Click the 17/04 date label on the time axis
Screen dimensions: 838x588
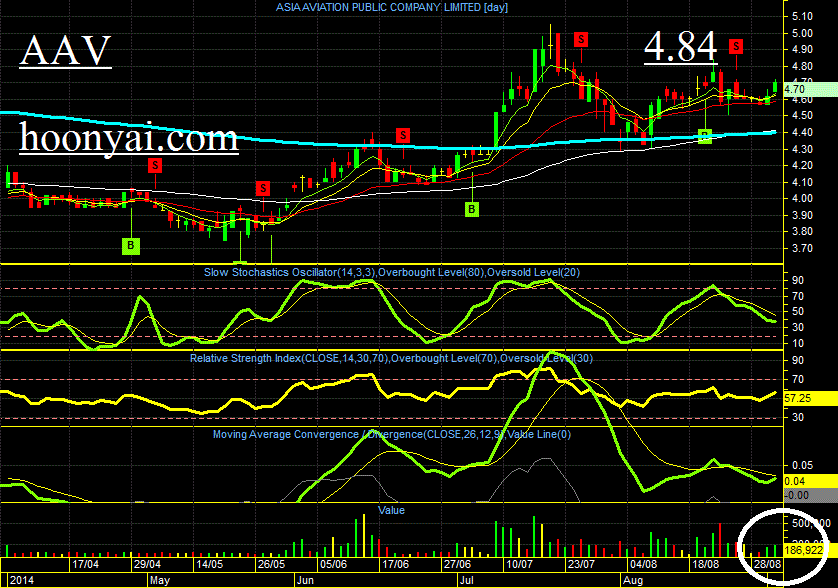86,564
